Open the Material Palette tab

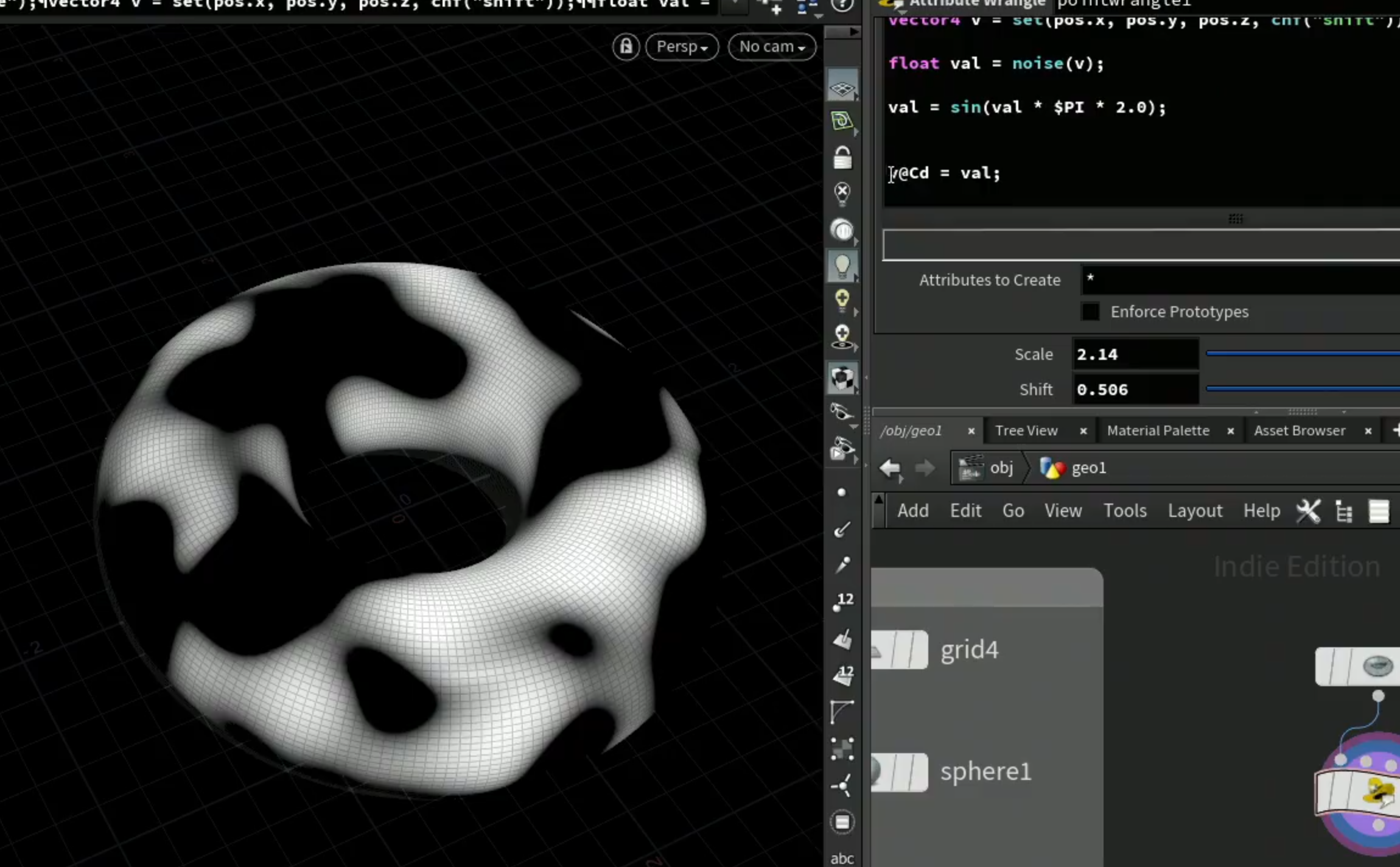tap(1158, 430)
